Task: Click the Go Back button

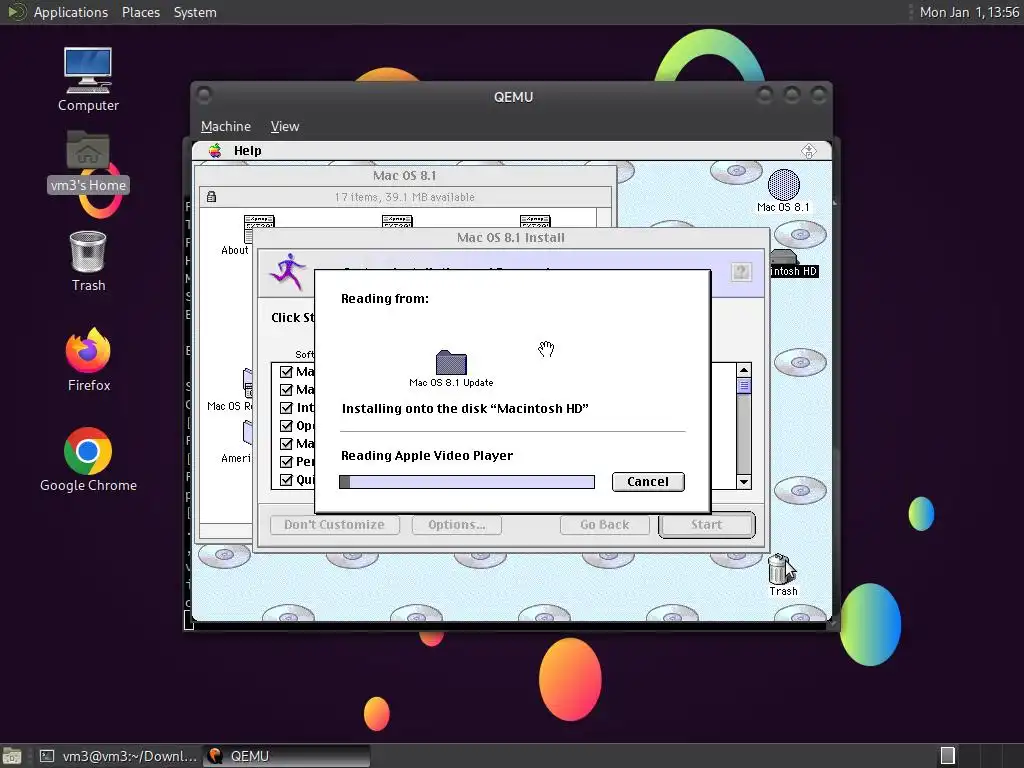Action: (x=605, y=524)
